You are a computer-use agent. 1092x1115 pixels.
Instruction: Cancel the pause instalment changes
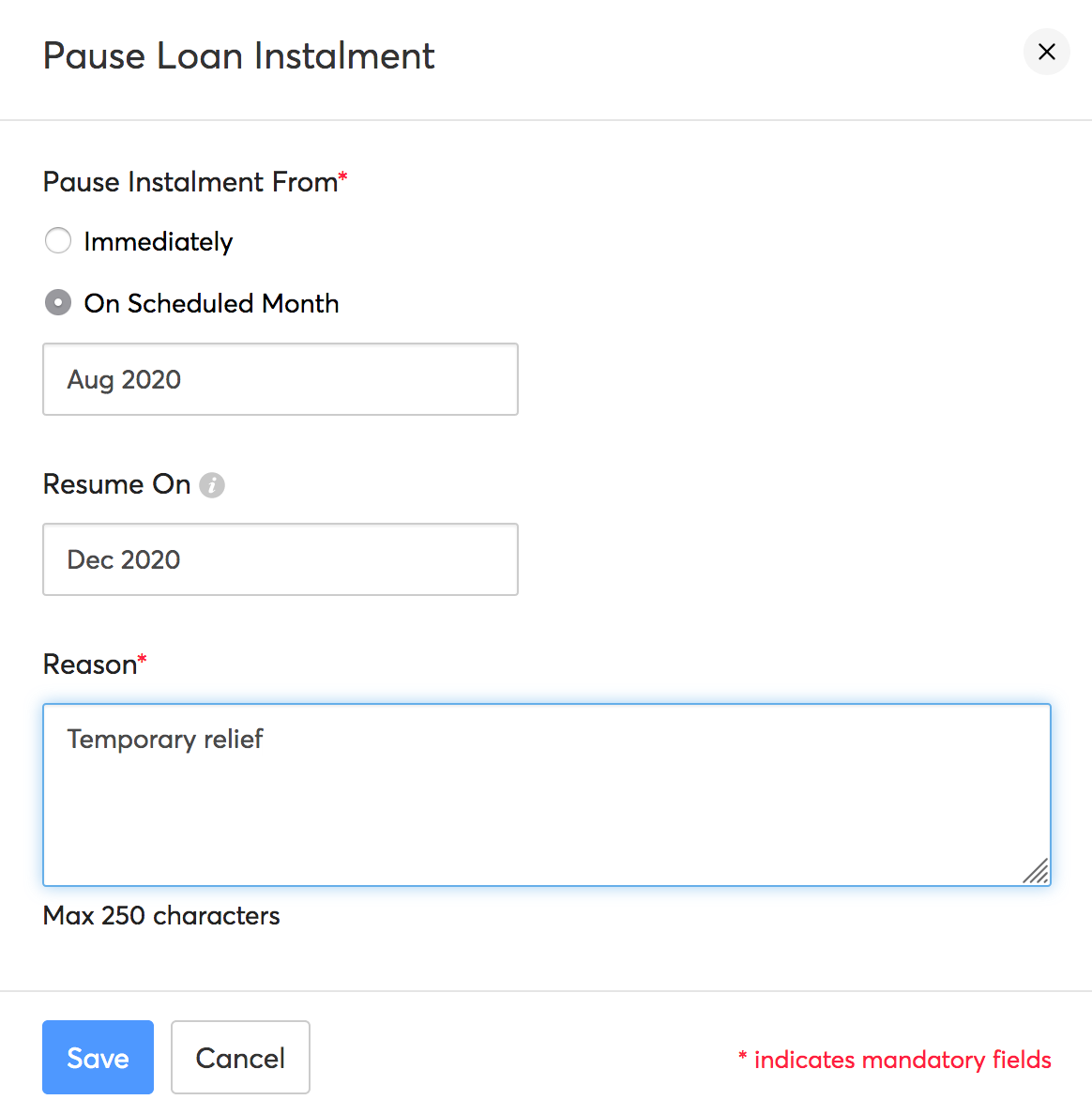click(x=240, y=1057)
